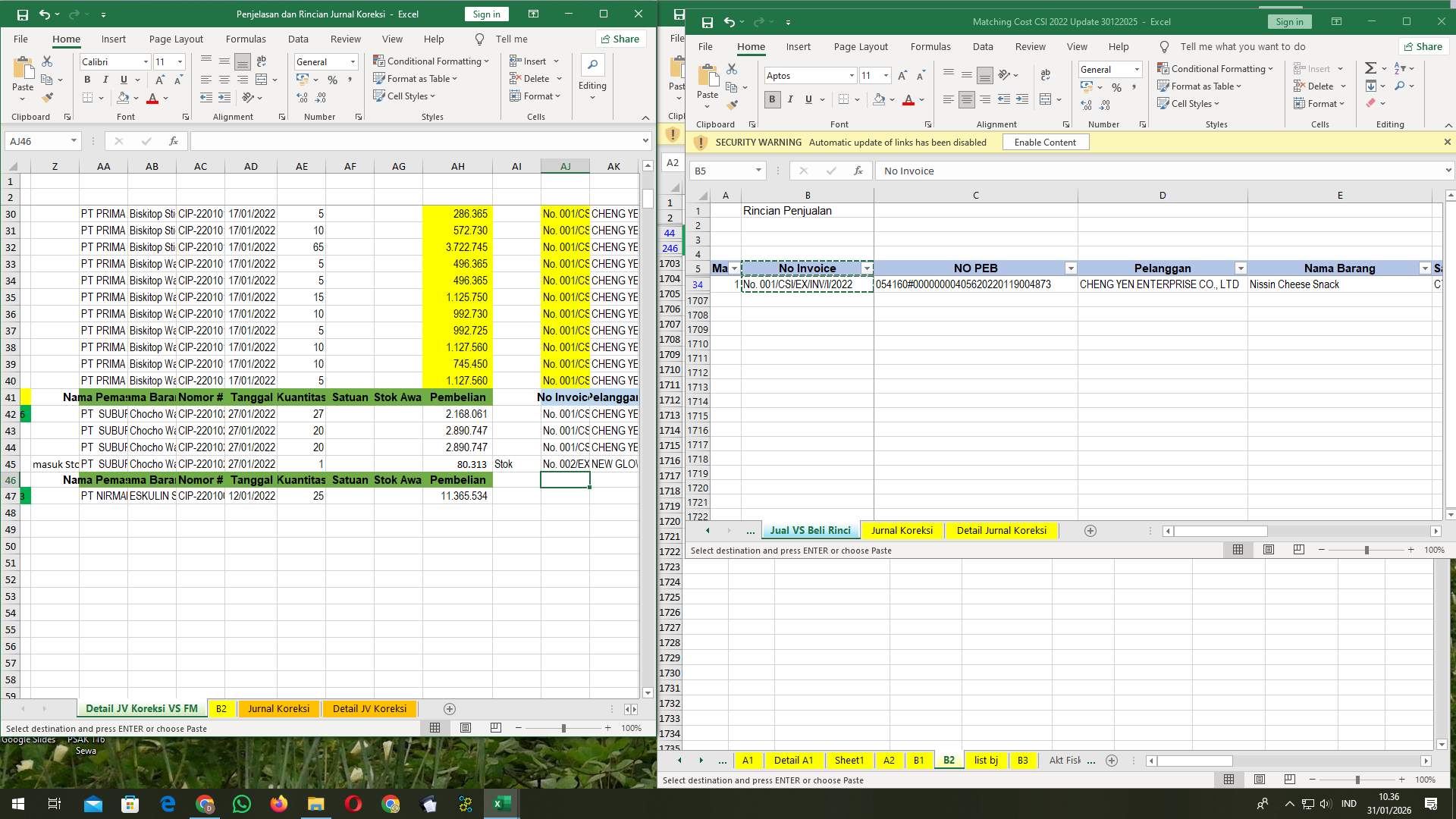Open WhatsApp from the taskbar
The height and width of the screenshot is (819, 1456).
(242, 803)
